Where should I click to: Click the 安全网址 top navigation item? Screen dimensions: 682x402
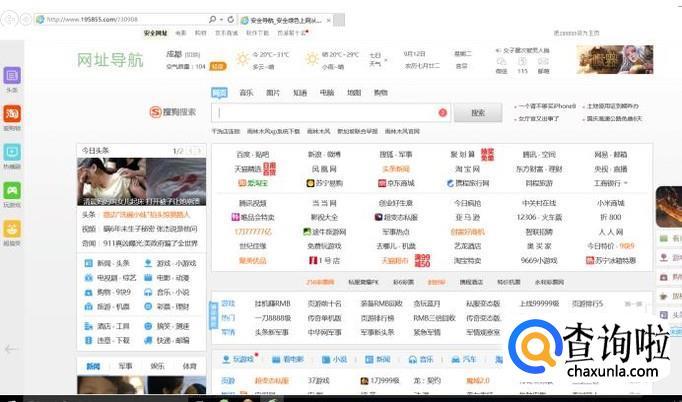pyautogui.click(x=155, y=34)
